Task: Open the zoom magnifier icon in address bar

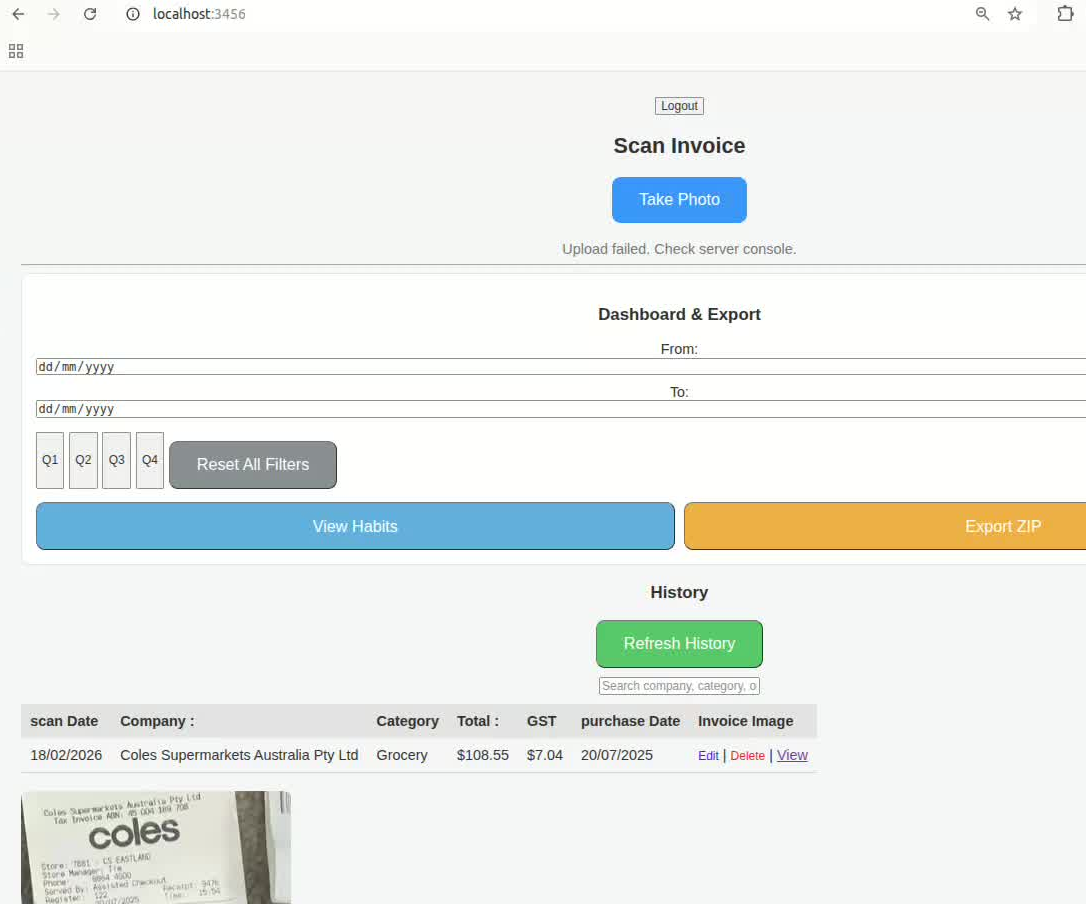Action: tap(982, 14)
